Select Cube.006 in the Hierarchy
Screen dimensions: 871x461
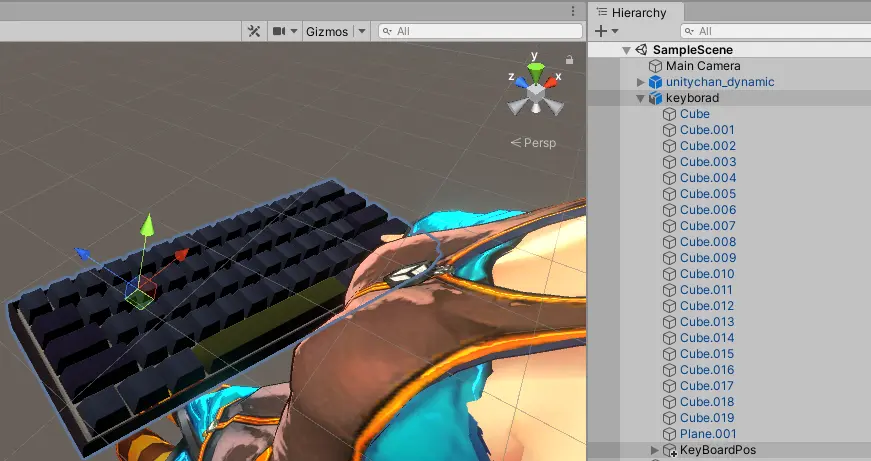pos(708,210)
